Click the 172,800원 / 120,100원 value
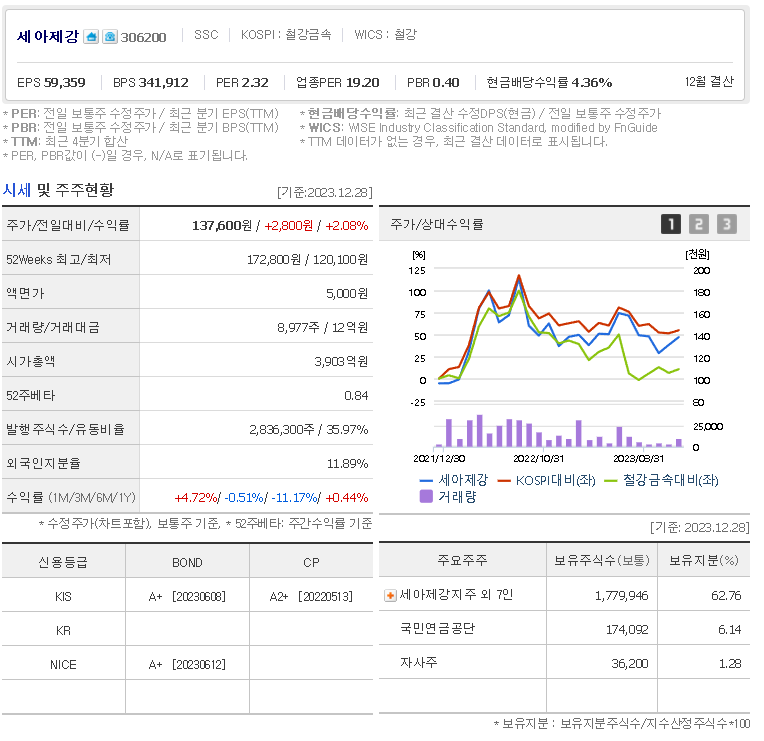Image resolution: width=764 pixels, height=741 pixels. (307, 260)
